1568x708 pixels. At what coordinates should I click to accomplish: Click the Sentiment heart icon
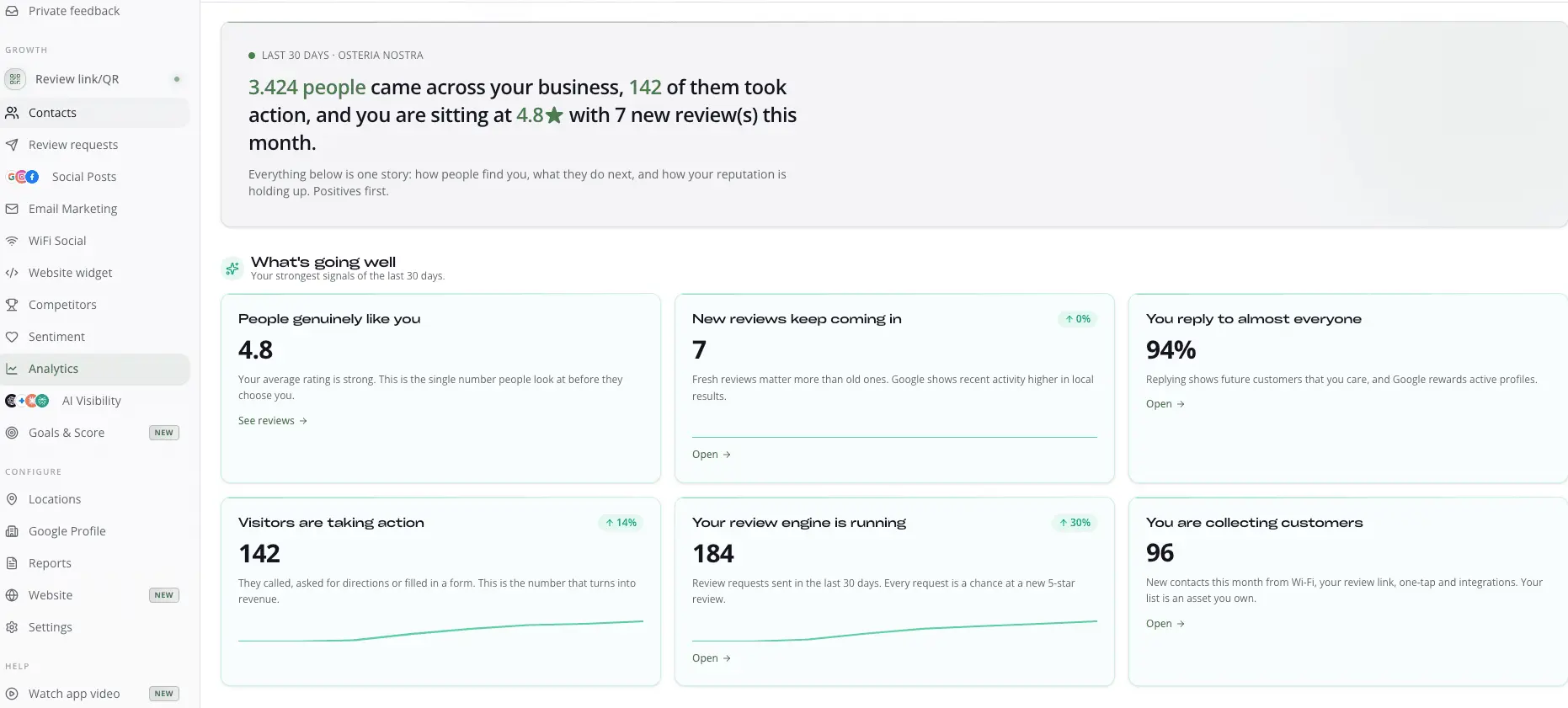[x=12, y=337]
